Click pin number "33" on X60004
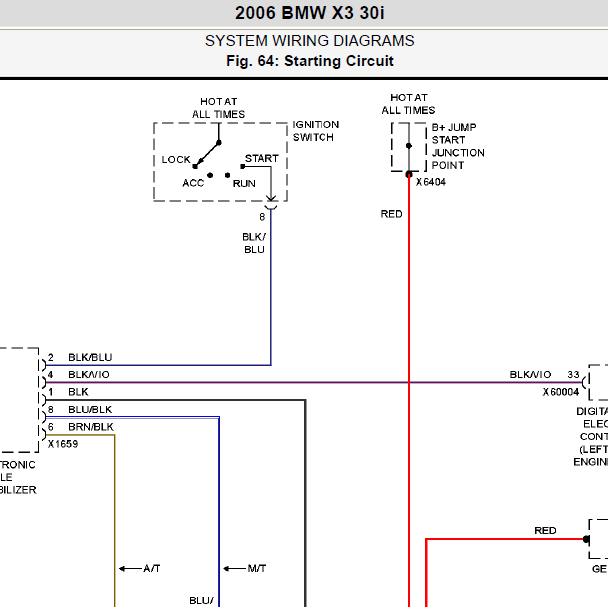 pyautogui.click(x=573, y=374)
